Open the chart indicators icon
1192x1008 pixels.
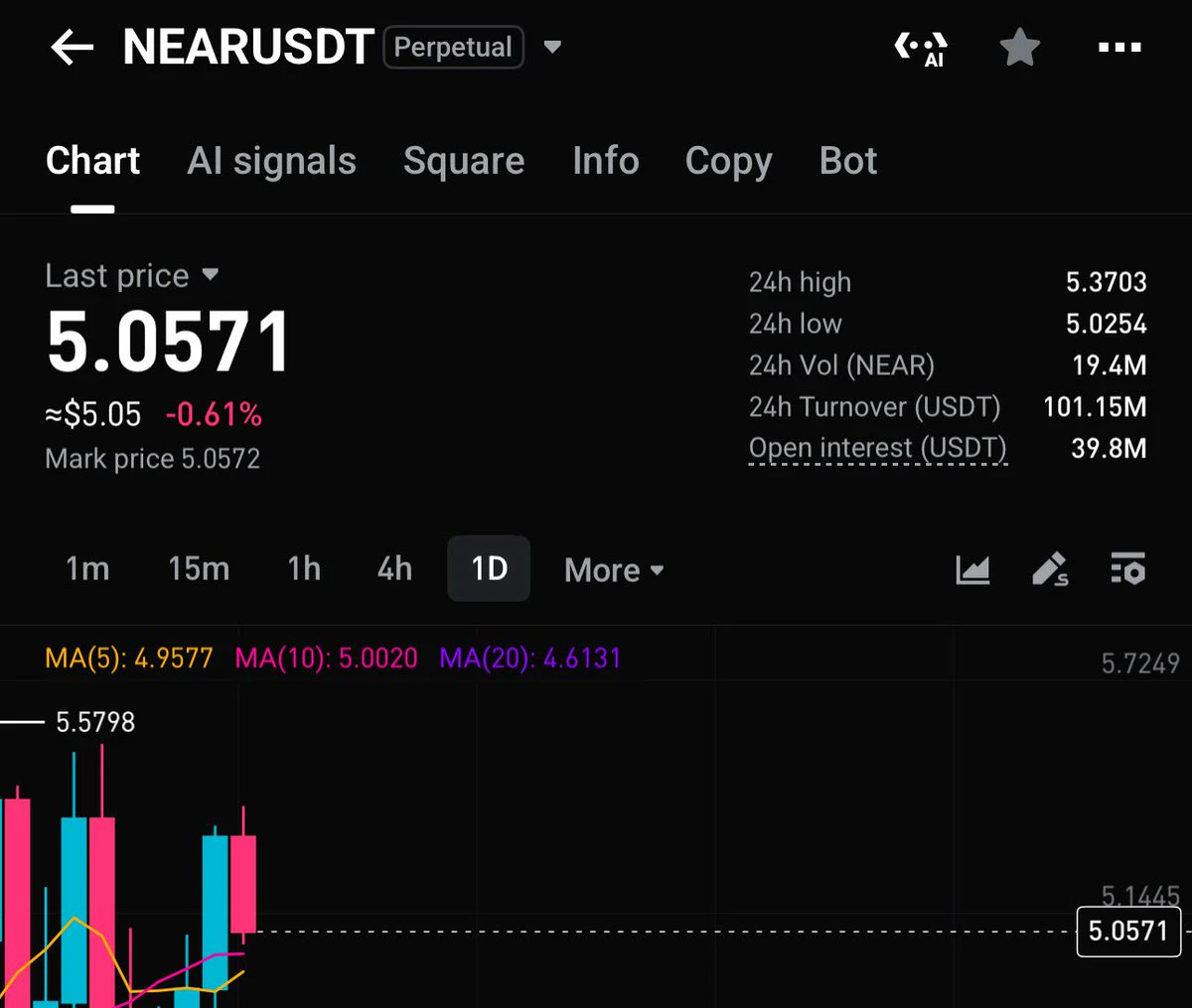[x=972, y=569]
